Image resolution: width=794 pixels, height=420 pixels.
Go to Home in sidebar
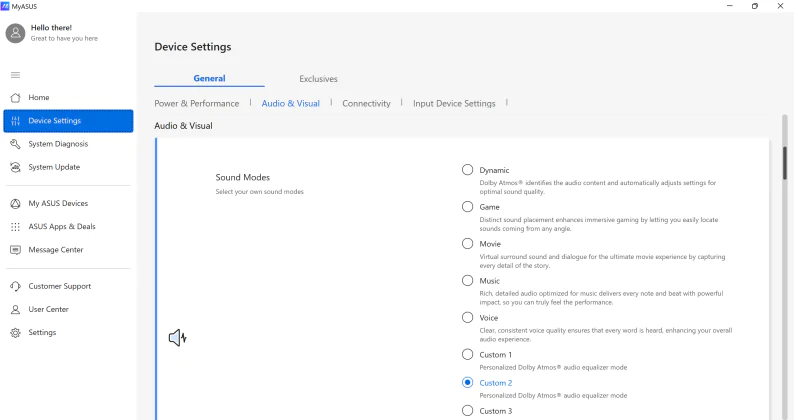point(68,97)
